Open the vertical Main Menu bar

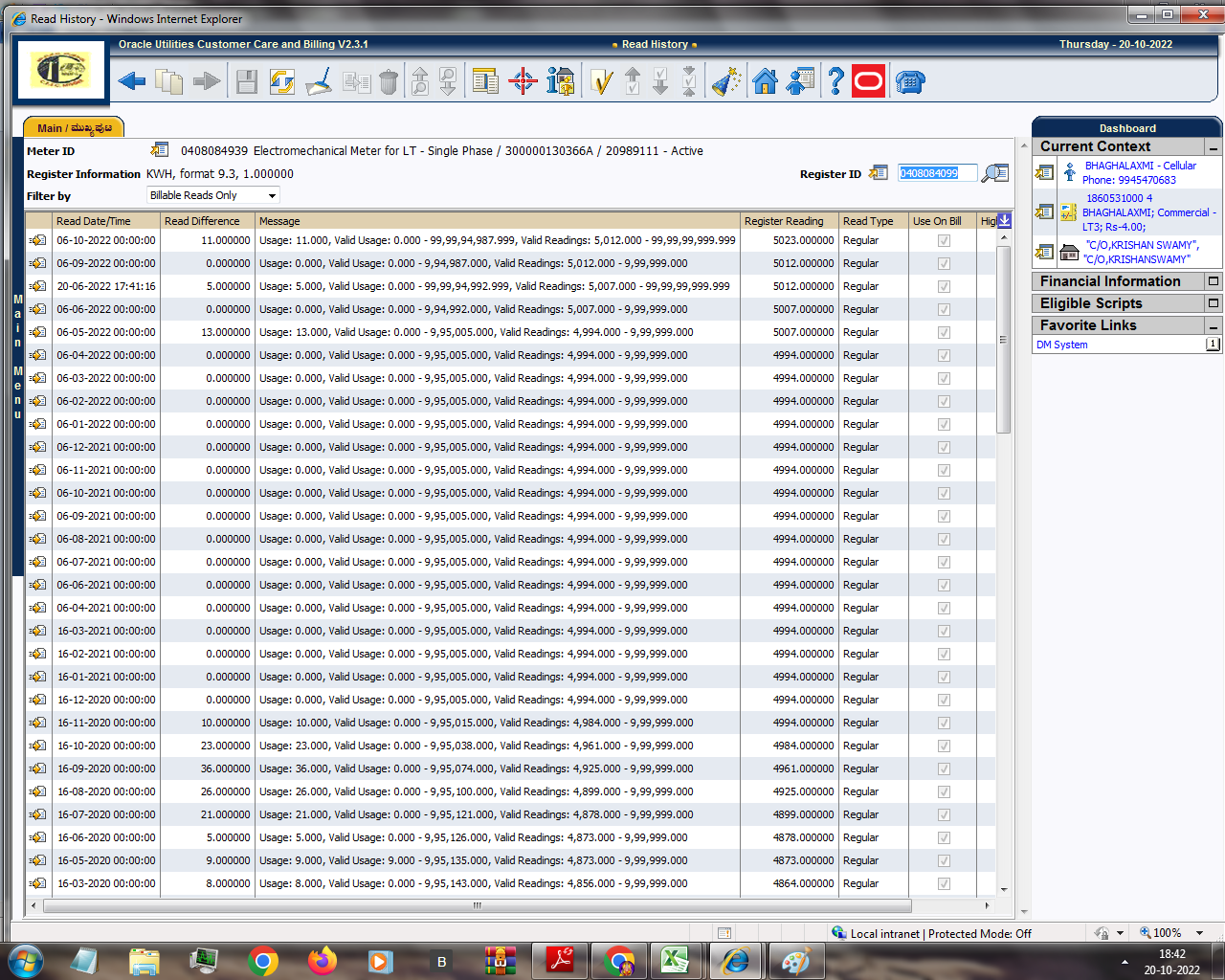coord(17,357)
